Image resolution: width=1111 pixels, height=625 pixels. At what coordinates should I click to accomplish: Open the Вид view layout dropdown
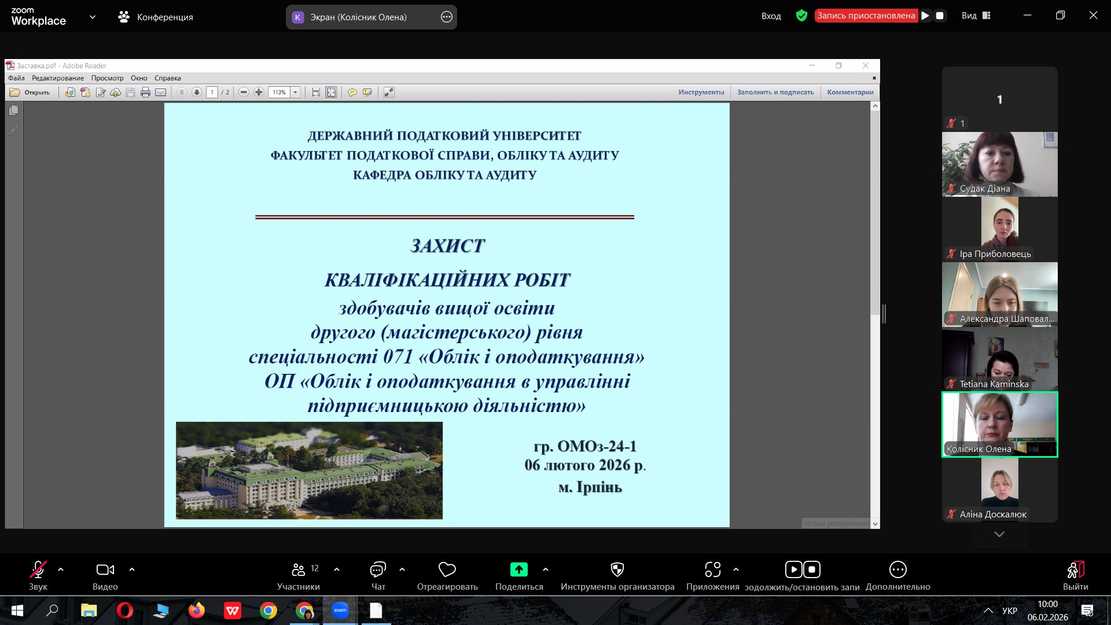975,16
